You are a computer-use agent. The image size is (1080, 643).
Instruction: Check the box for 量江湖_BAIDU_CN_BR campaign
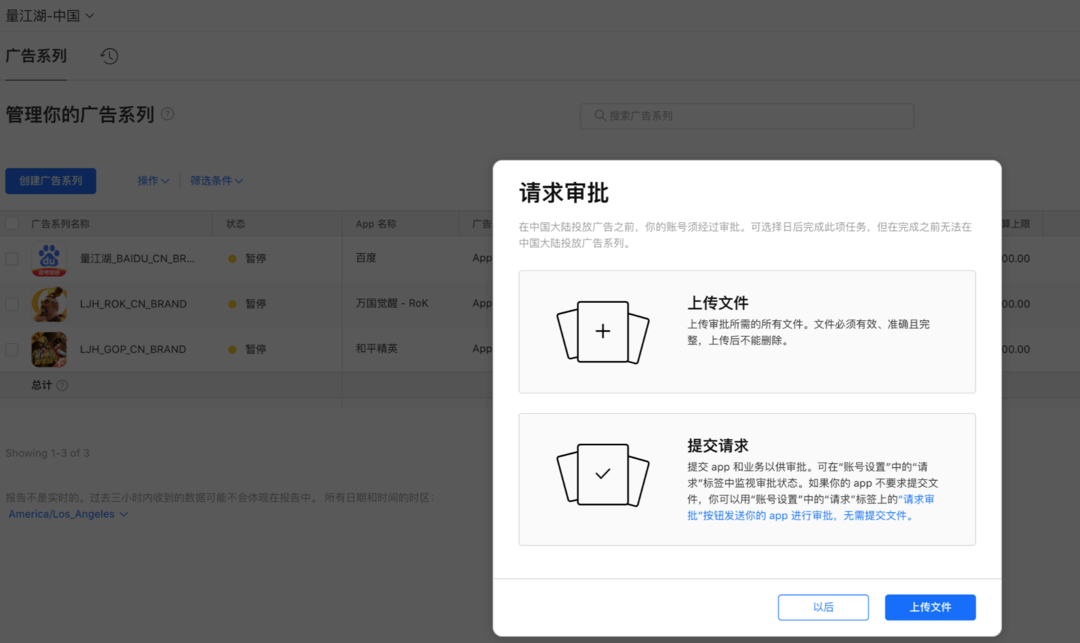pyautogui.click(x=14, y=258)
